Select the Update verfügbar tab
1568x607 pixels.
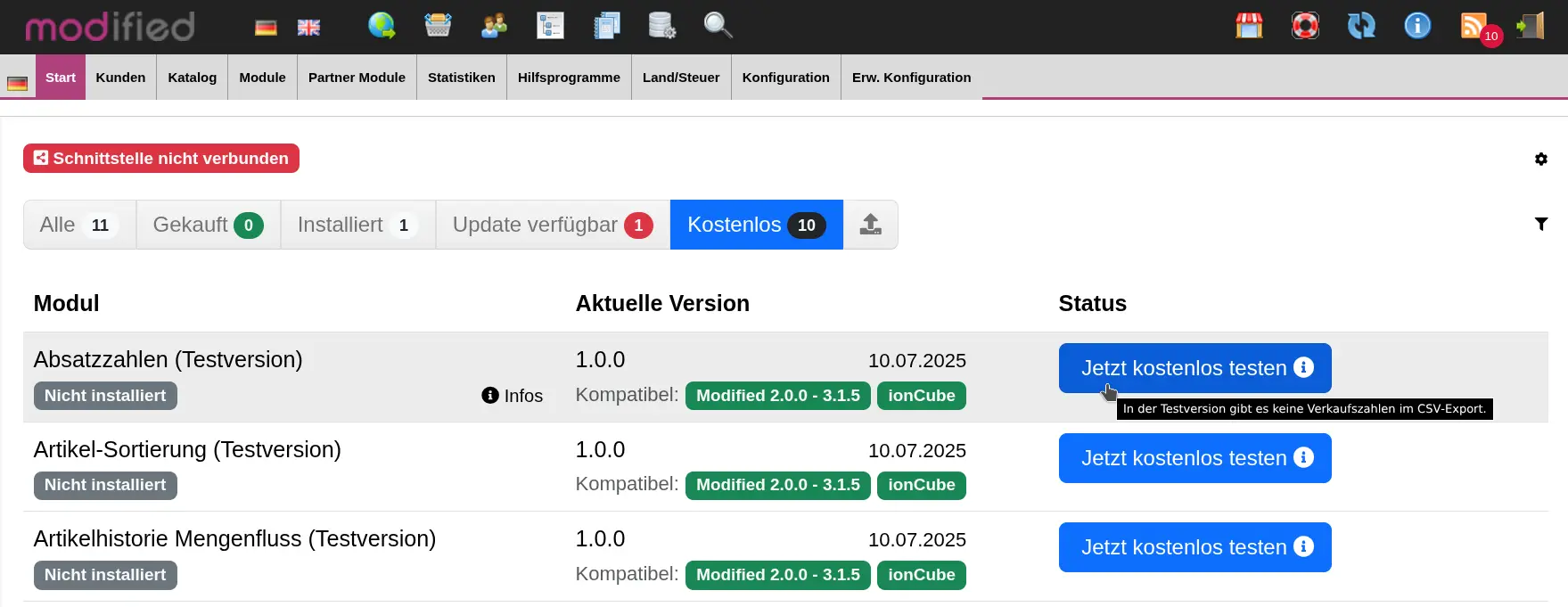click(x=552, y=225)
